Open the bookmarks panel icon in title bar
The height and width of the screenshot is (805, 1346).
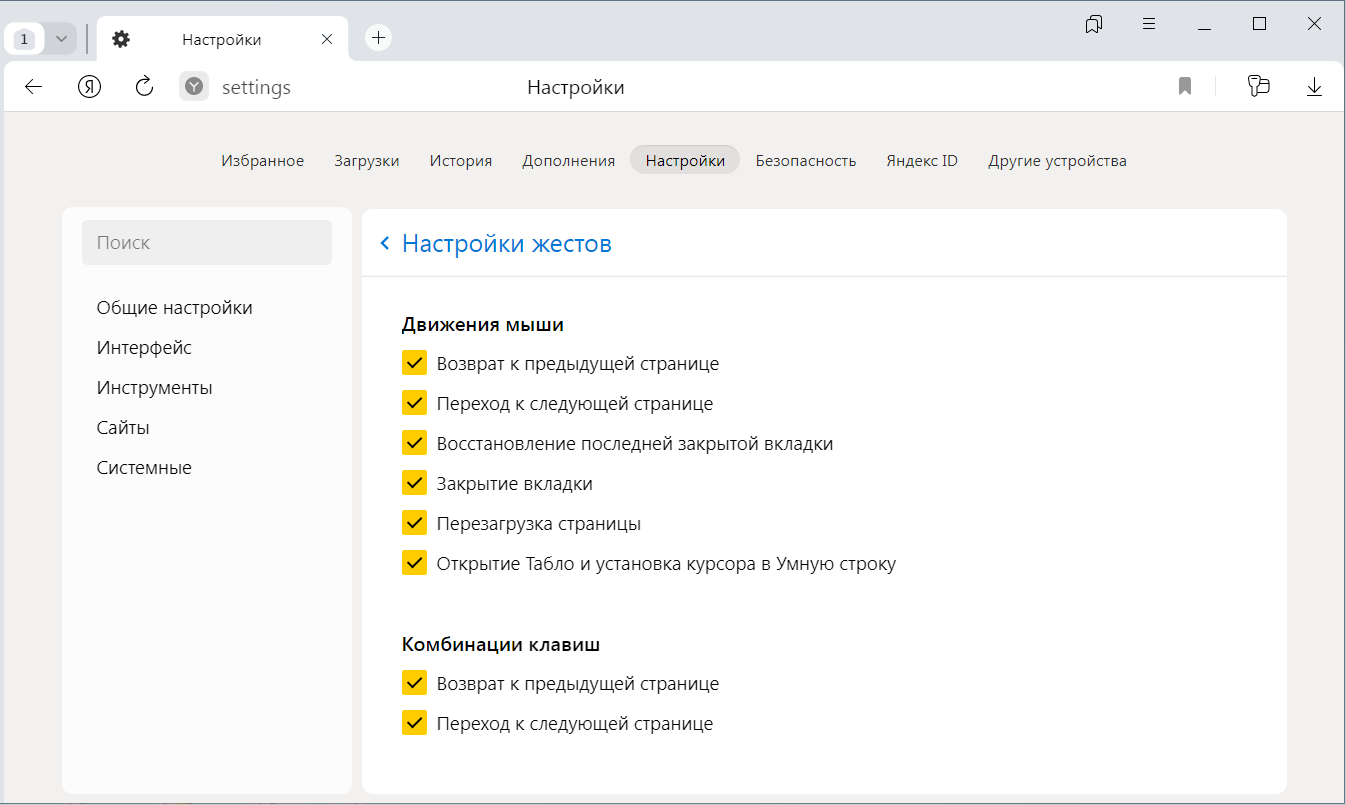1094,24
